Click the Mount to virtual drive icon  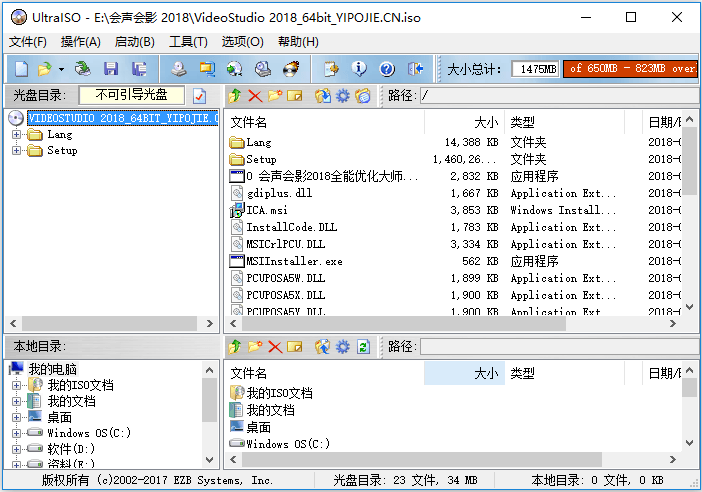pos(263,69)
